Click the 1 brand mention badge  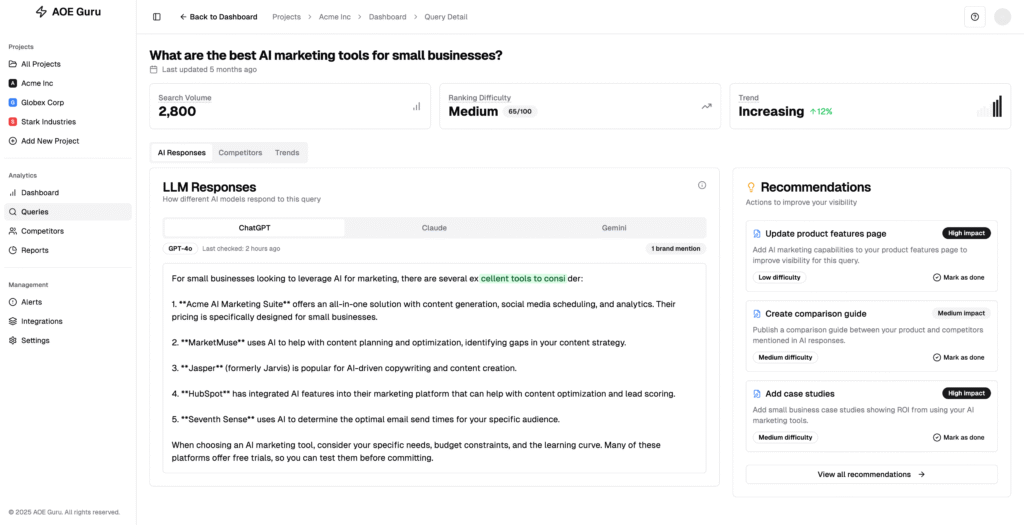pos(676,248)
